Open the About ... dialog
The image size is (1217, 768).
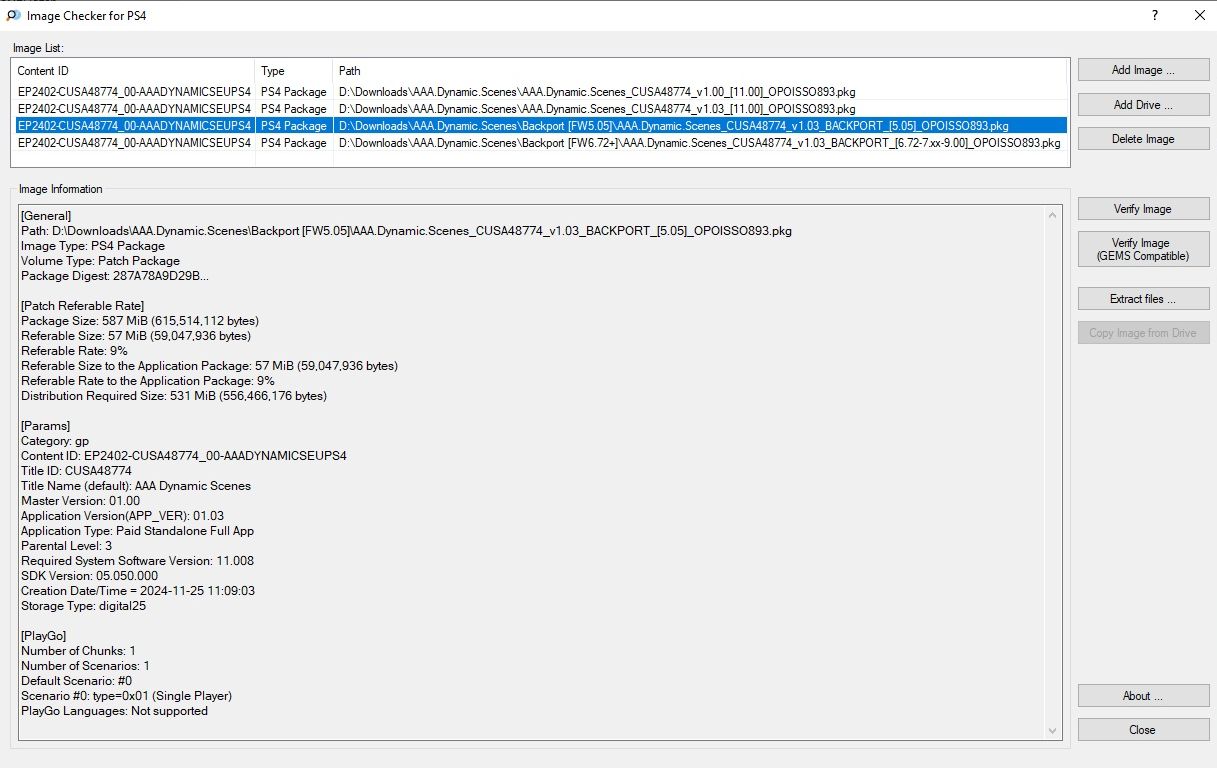(1143, 696)
